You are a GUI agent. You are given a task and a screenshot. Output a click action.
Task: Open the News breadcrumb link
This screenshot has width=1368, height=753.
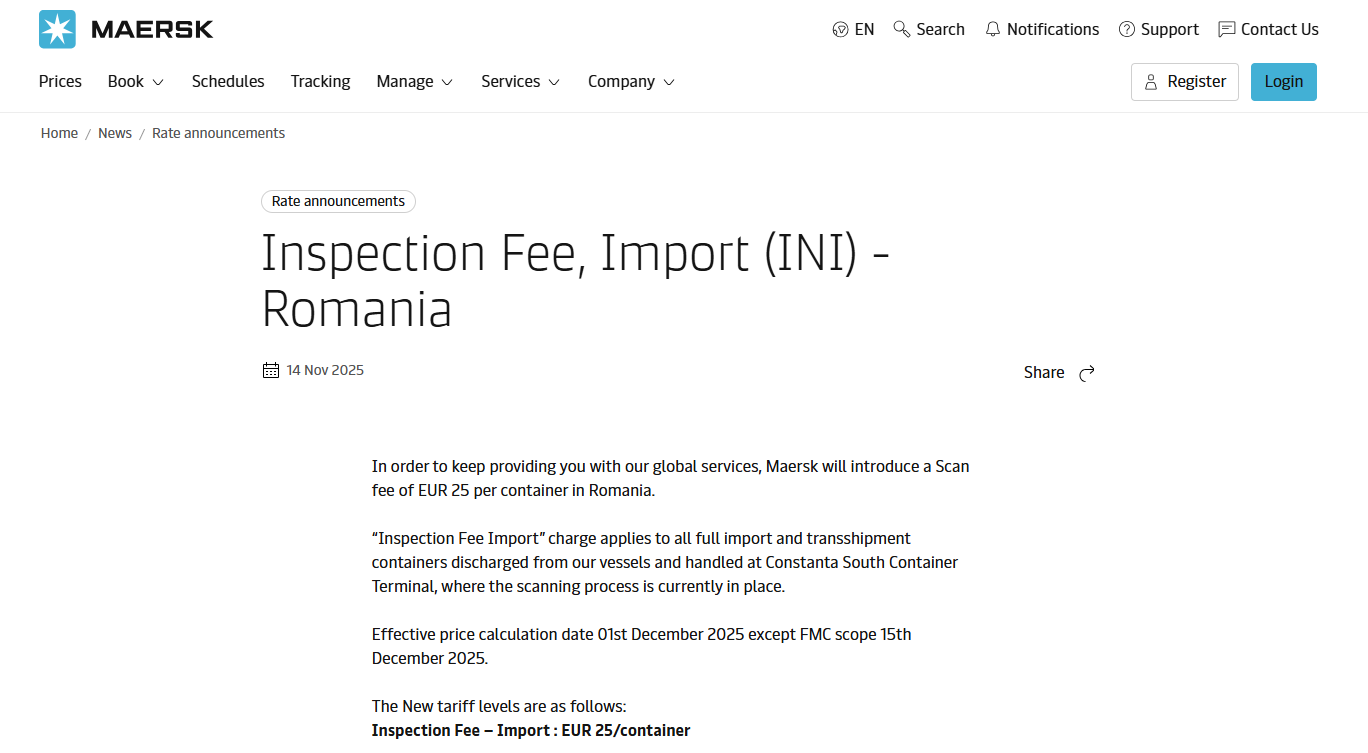click(x=115, y=133)
